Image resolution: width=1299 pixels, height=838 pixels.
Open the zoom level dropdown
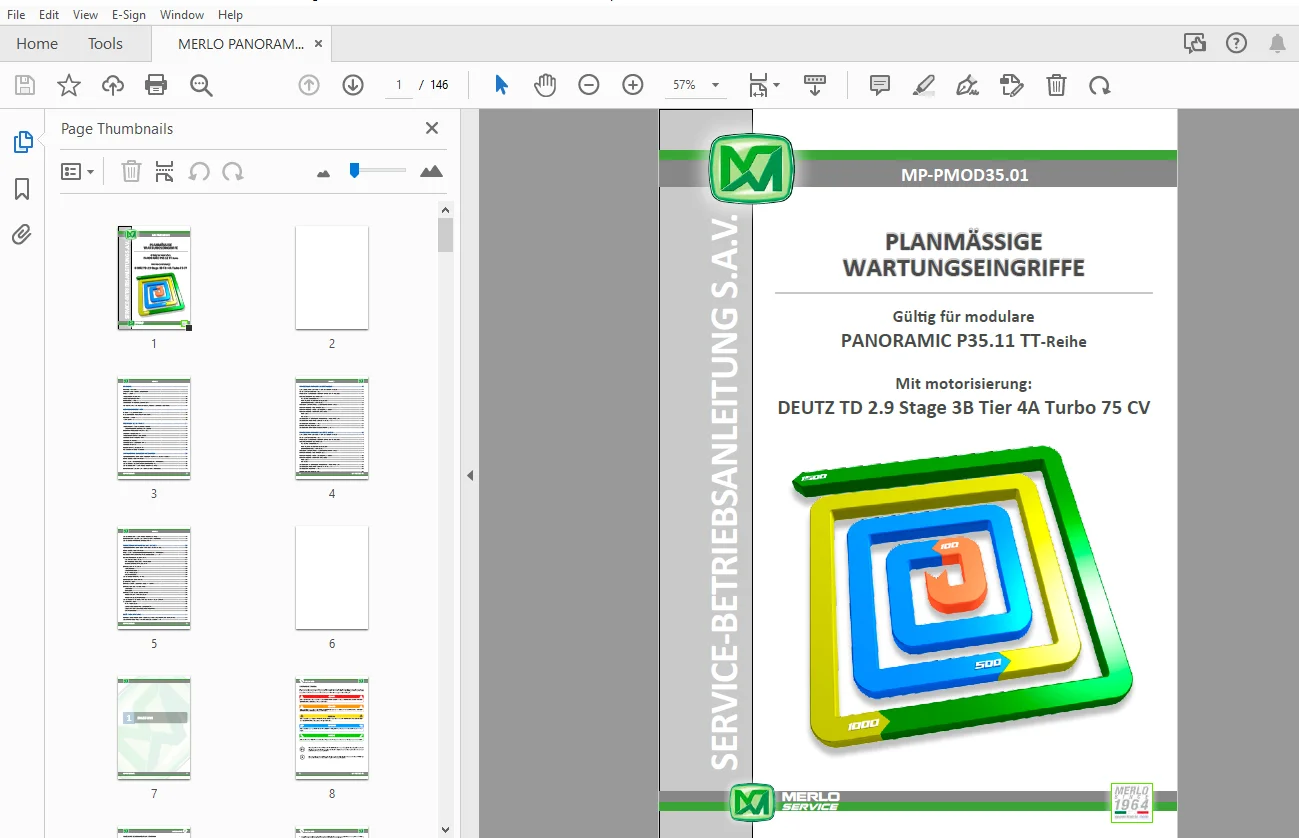point(715,85)
